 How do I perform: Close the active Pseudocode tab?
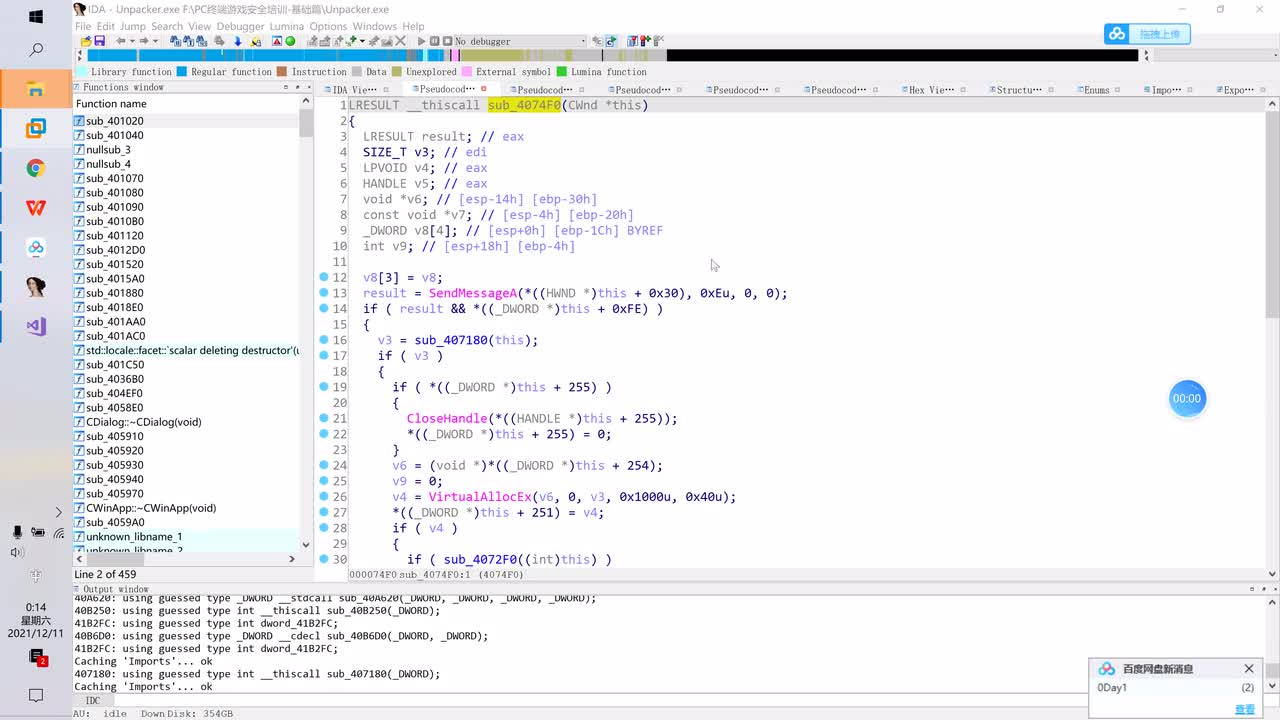coord(484,89)
